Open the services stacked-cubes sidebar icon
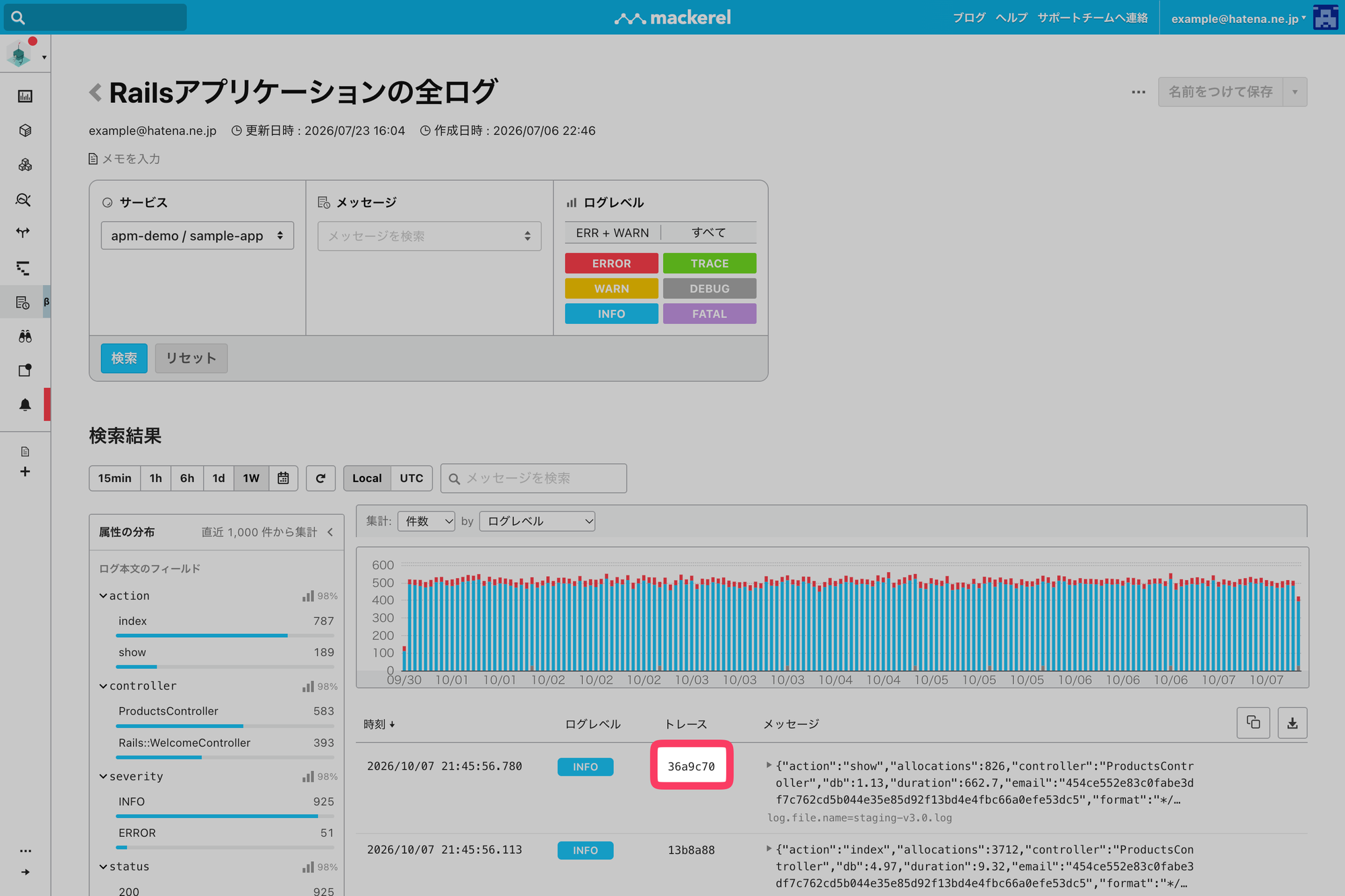This screenshot has height=896, width=1345. click(25, 165)
